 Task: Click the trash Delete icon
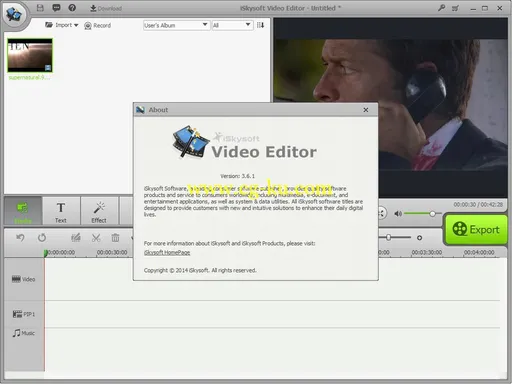tap(115, 238)
